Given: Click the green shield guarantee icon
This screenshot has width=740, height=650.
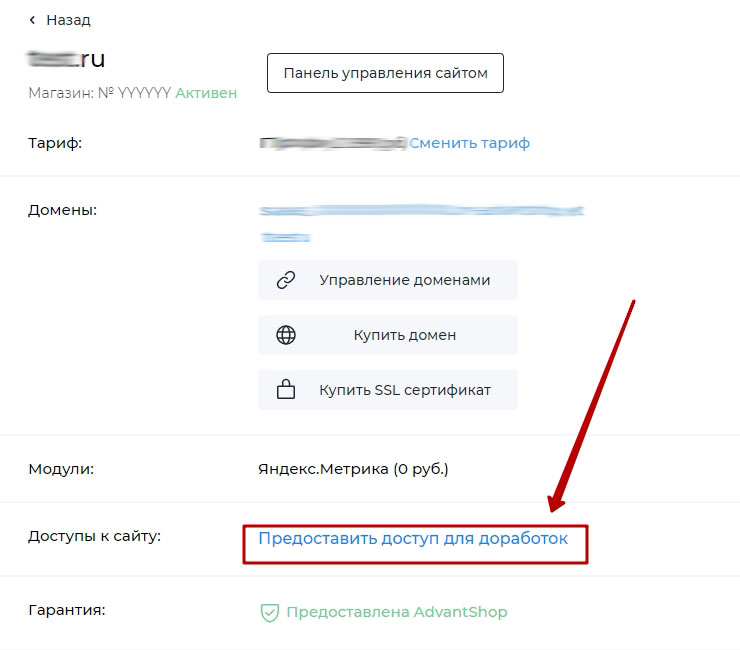Looking at the screenshot, I should coord(269,612).
